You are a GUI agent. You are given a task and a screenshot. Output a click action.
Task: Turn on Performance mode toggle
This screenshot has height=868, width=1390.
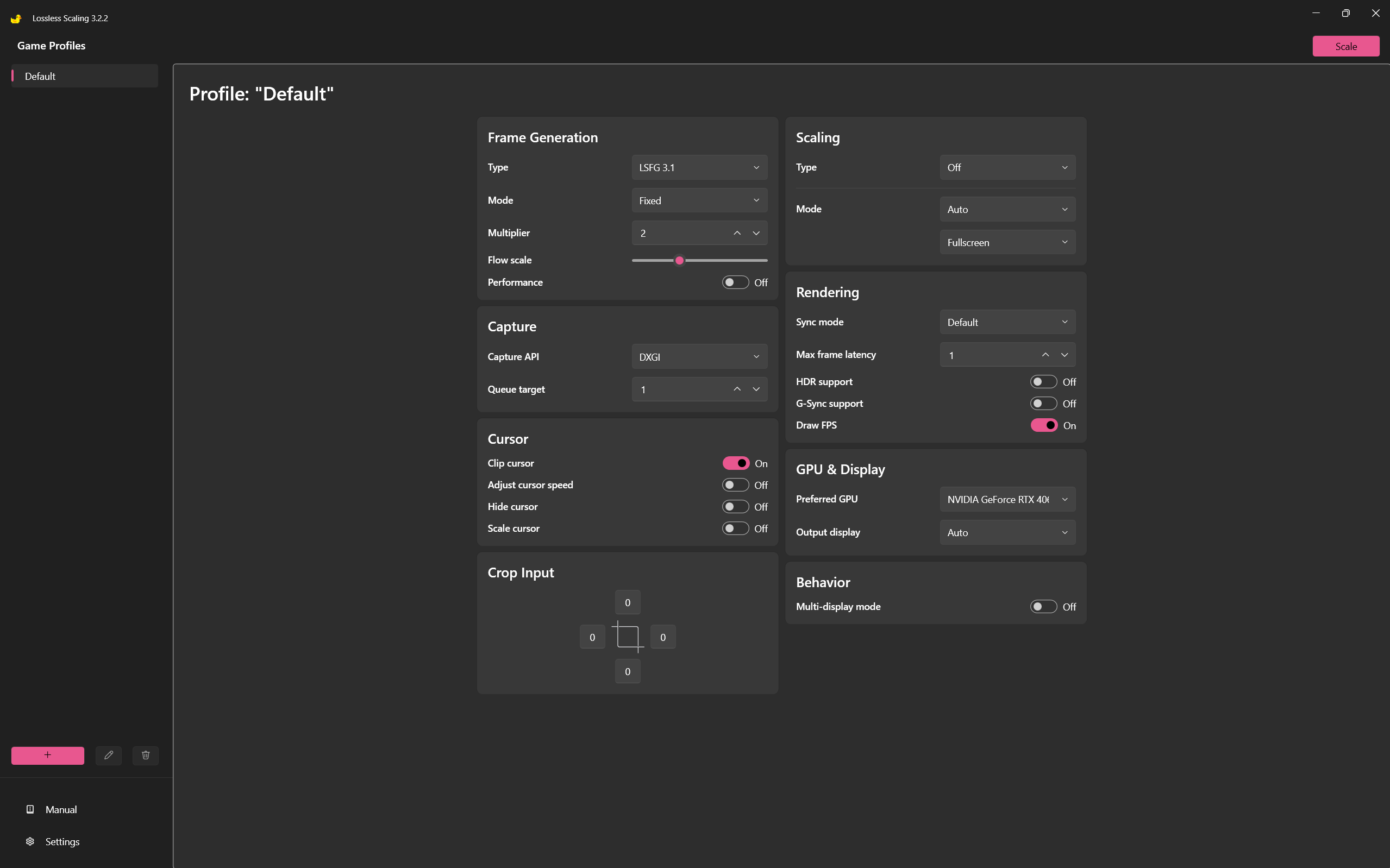pyautogui.click(x=735, y=282)
